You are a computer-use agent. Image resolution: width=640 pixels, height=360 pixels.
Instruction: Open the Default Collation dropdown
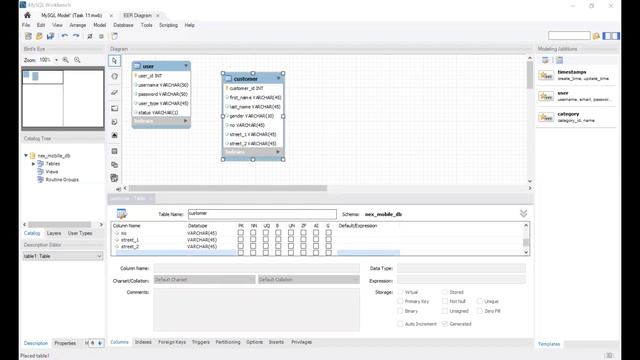pyautogui.click(x=309, y=280)
